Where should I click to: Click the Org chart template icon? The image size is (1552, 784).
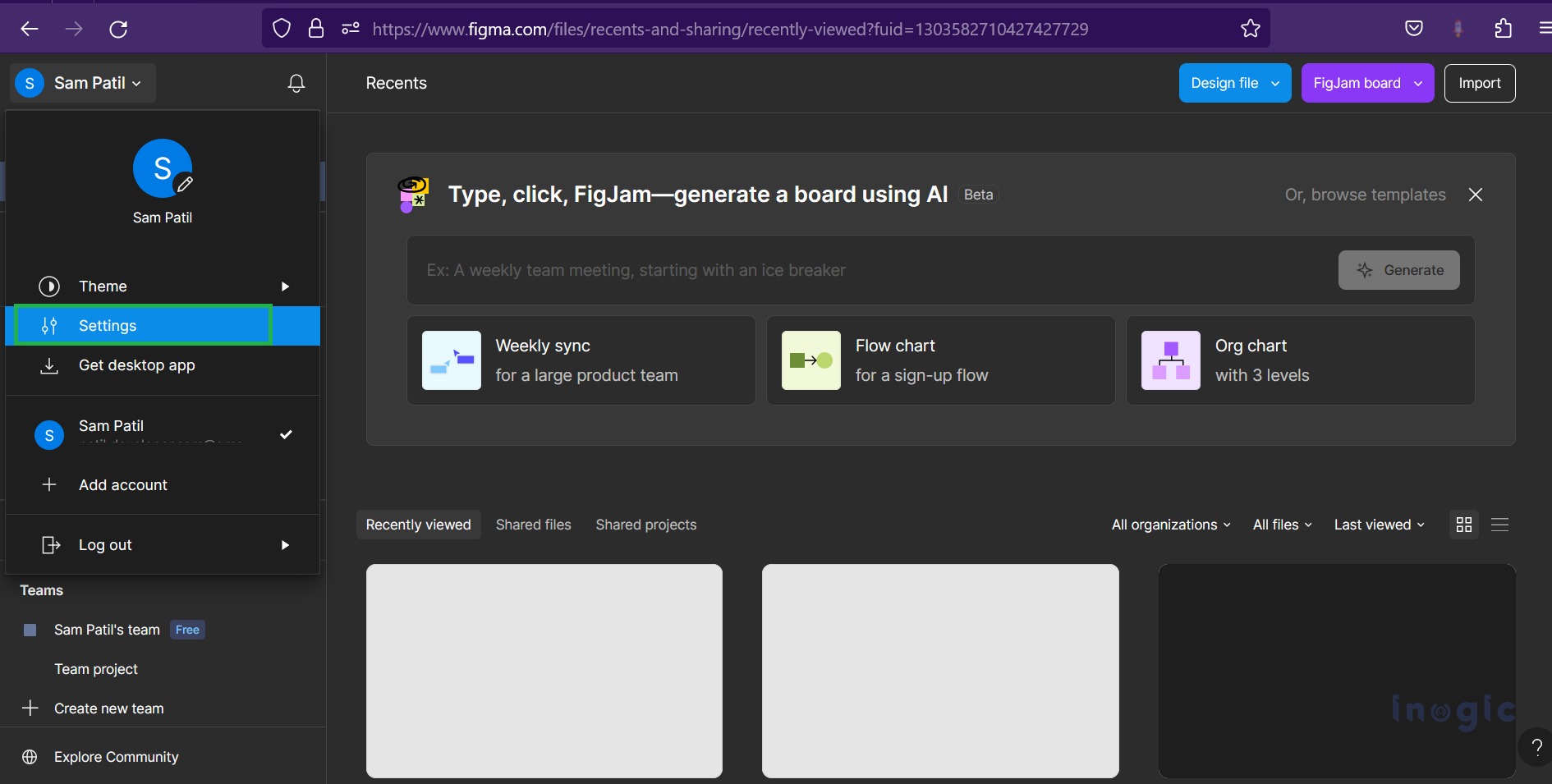pyautogui.click(x=1171, y=360)
